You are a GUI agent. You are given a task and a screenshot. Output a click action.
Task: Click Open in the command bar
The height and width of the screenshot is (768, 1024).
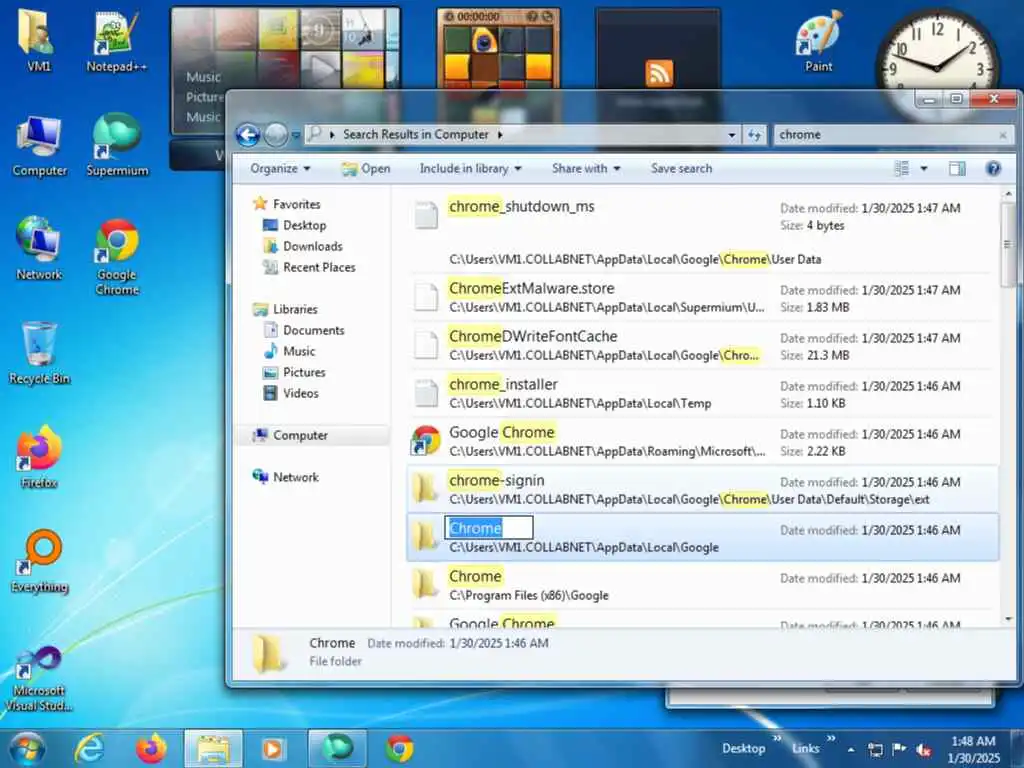click(366, 168)
